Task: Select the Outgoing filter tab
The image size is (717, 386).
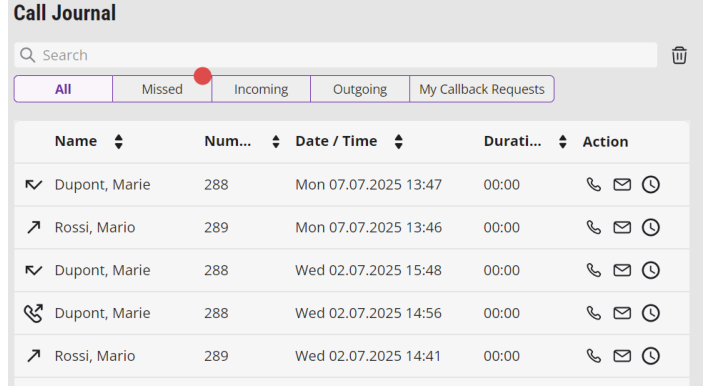Action: tap(360, 89)
